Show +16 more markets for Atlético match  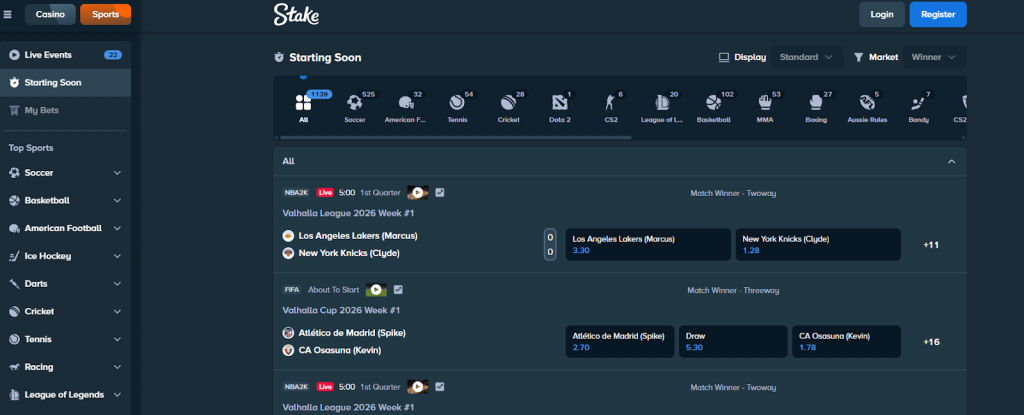931,342
